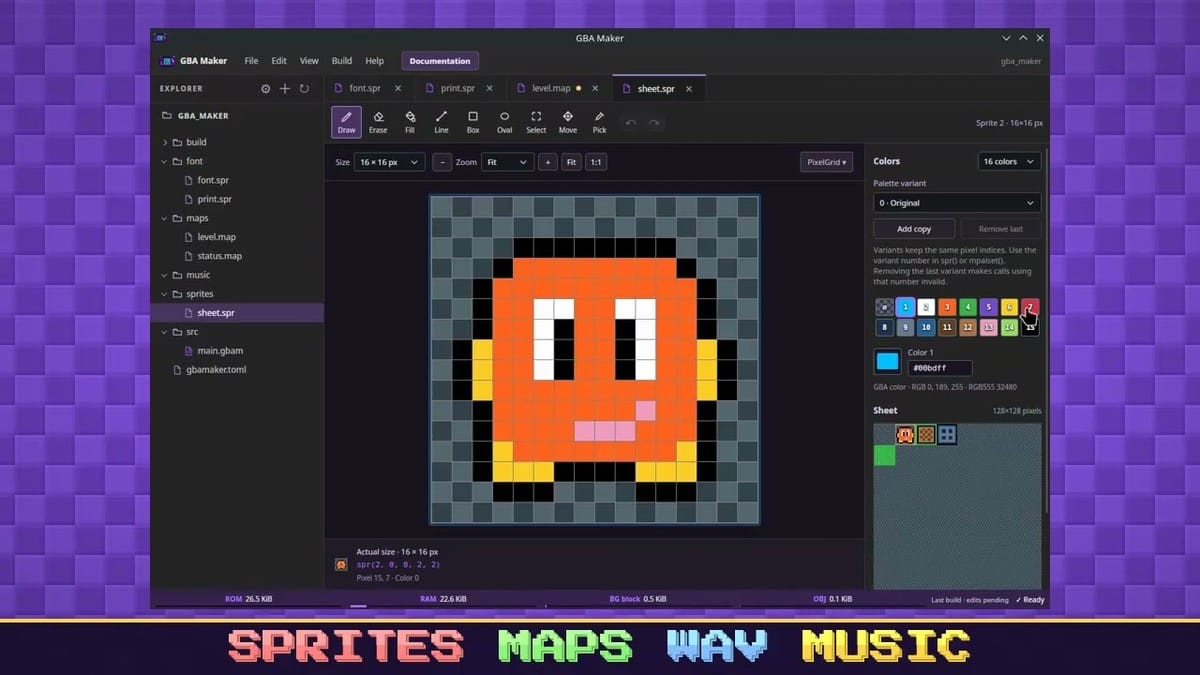Click the GBA Maker logo icon
The height and width of the screenshot is (675, 1200).
pyautogui.click(x=168, y=60)
